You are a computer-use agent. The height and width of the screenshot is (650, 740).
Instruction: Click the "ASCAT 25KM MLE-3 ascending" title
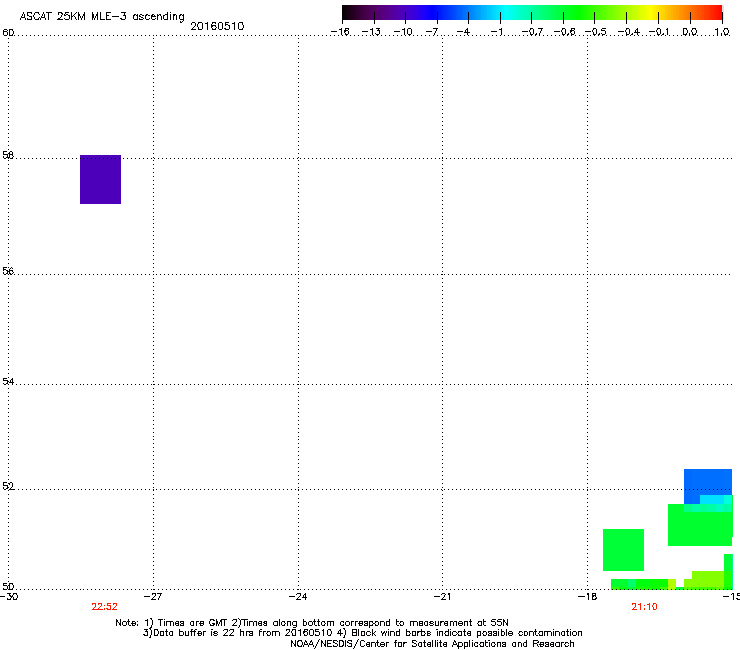(x=102, y=17)
